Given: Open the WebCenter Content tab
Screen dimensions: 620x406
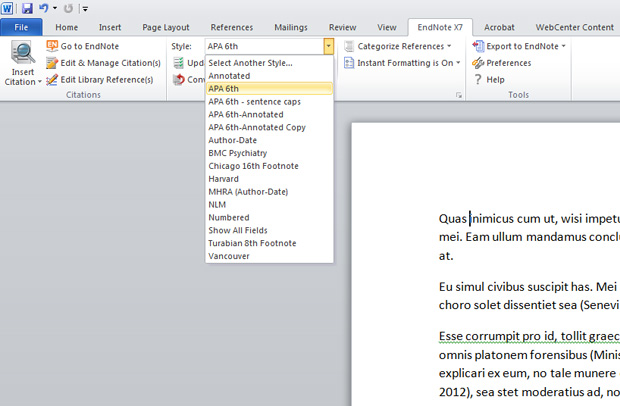Looking at the screenshot, I should click(x=575, y=27).
